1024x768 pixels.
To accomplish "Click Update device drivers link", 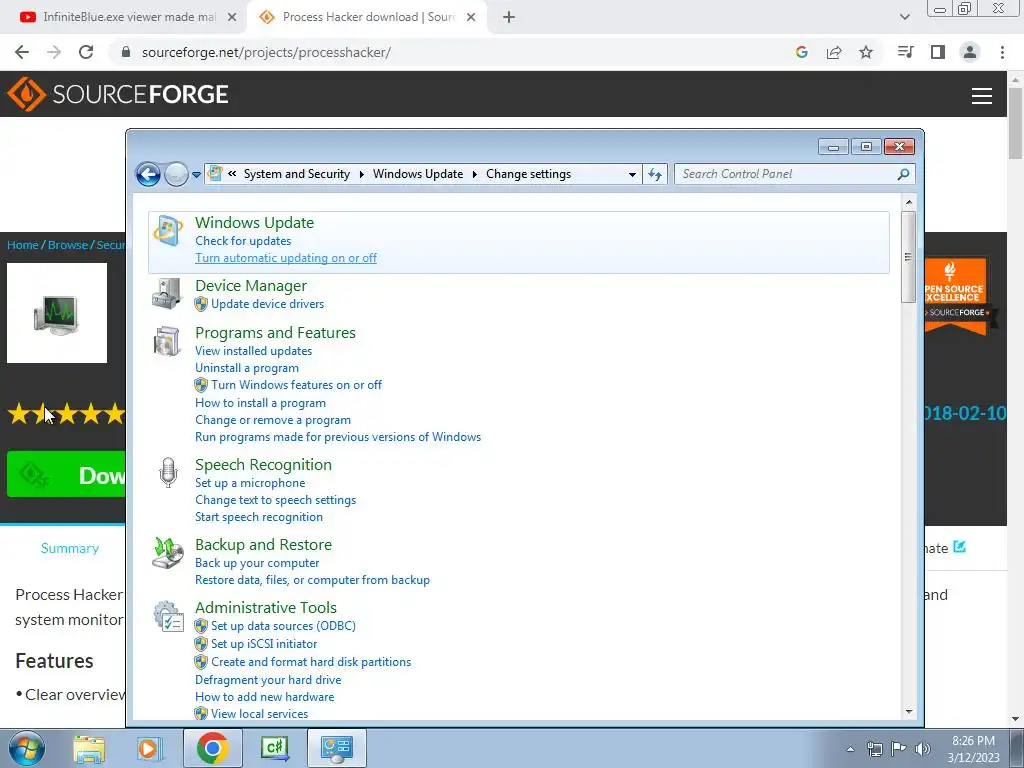I will coord(267,304).
